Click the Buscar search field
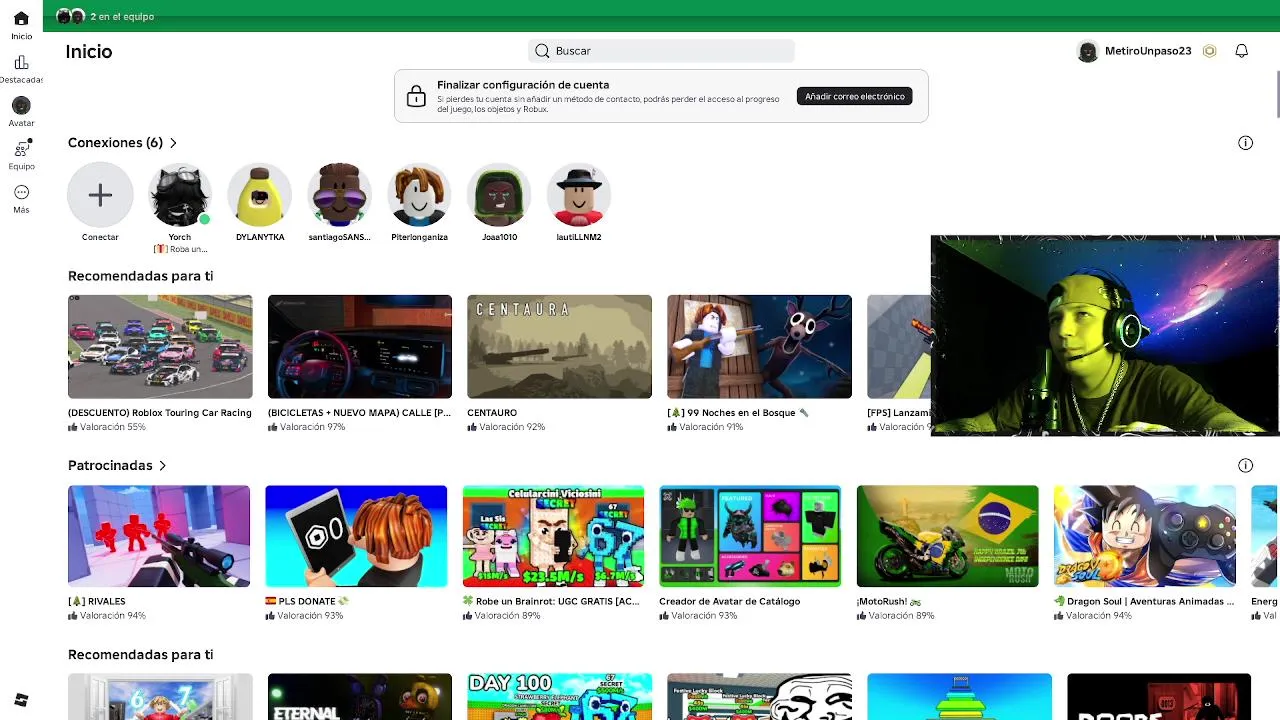 661,51
